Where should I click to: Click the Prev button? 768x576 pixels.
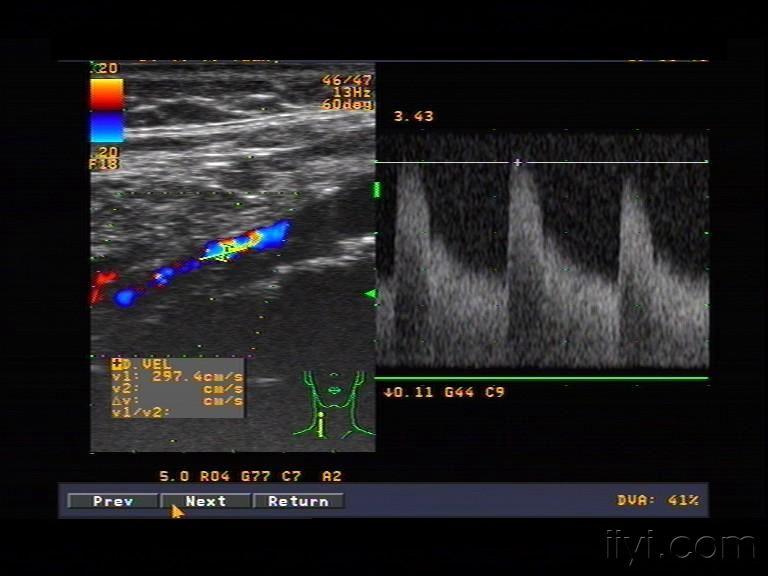point(113,501)
